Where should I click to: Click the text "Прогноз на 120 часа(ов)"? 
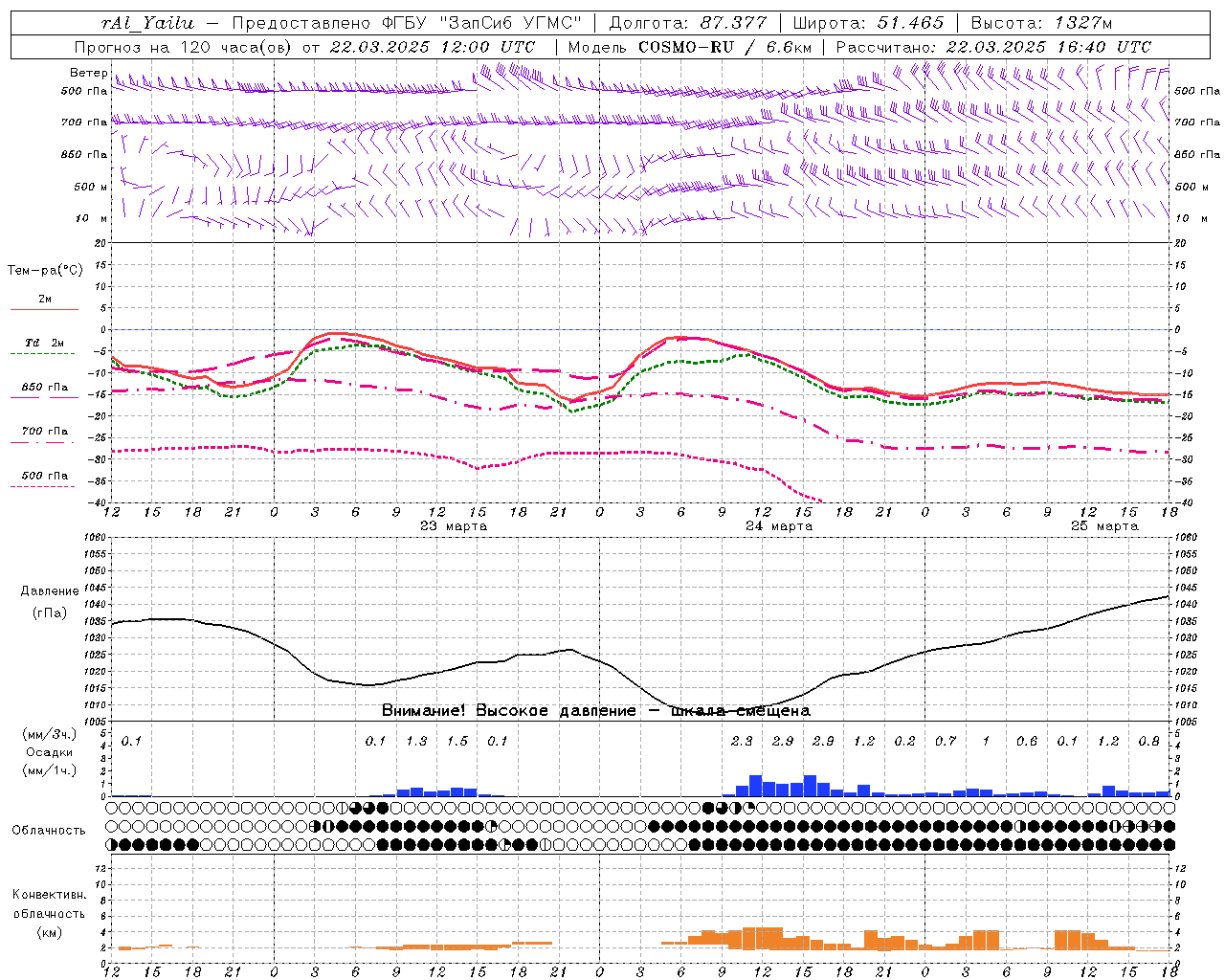tap(185, 47)
